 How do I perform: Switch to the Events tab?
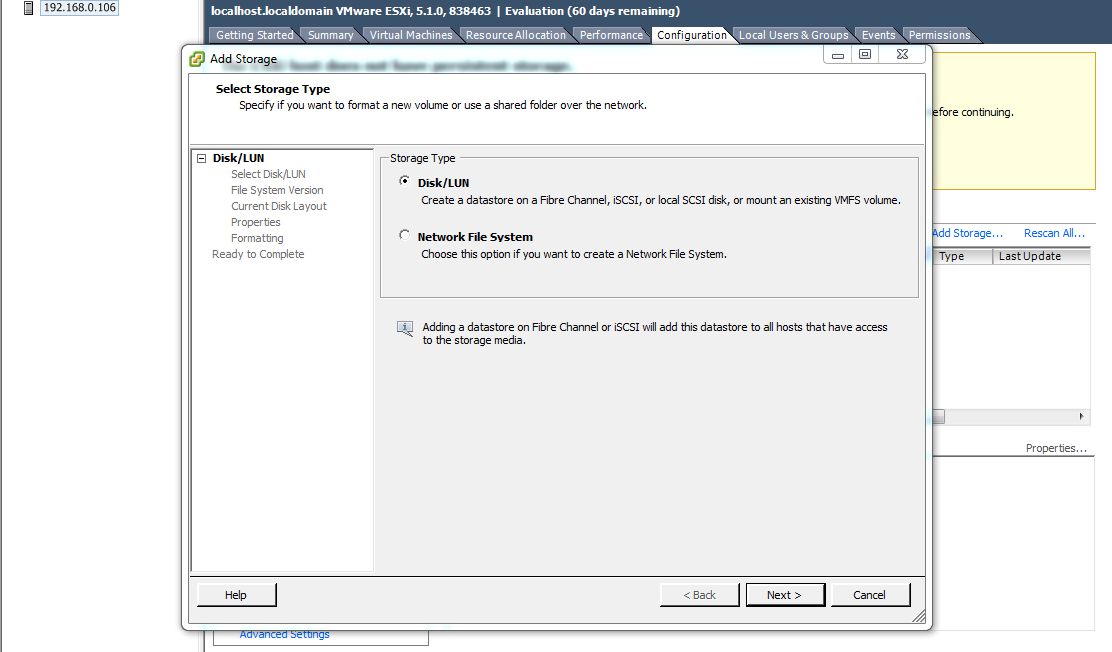(x=878, y=35)
